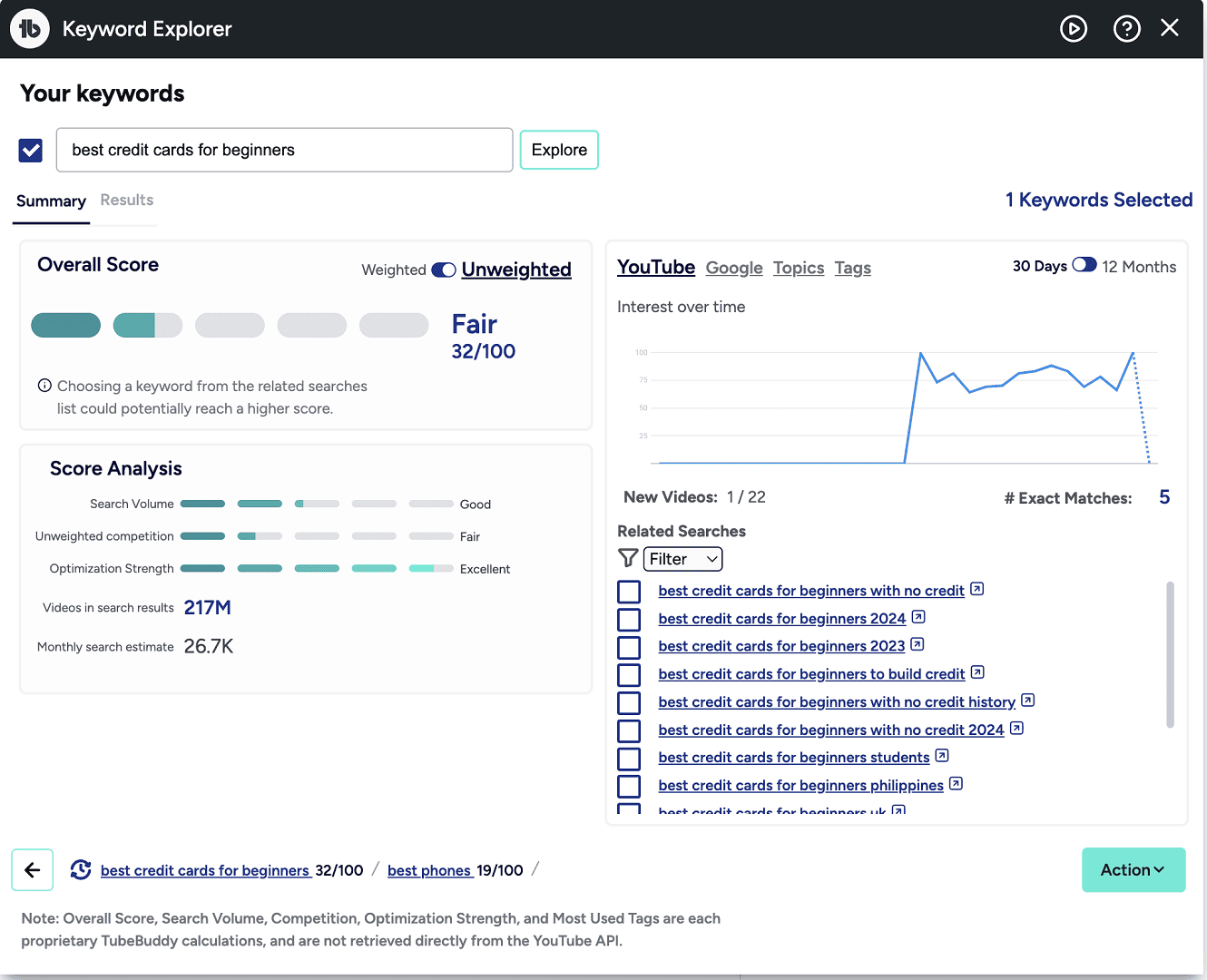
Task: Click the info icon near keyword suggestion note
Action: [x=44, y=386]
